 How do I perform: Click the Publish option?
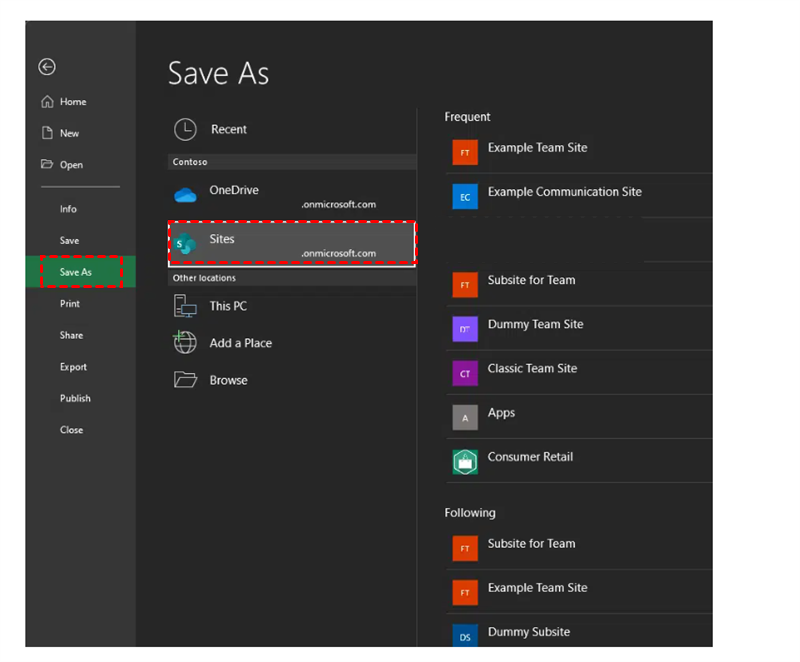[75, 398]
